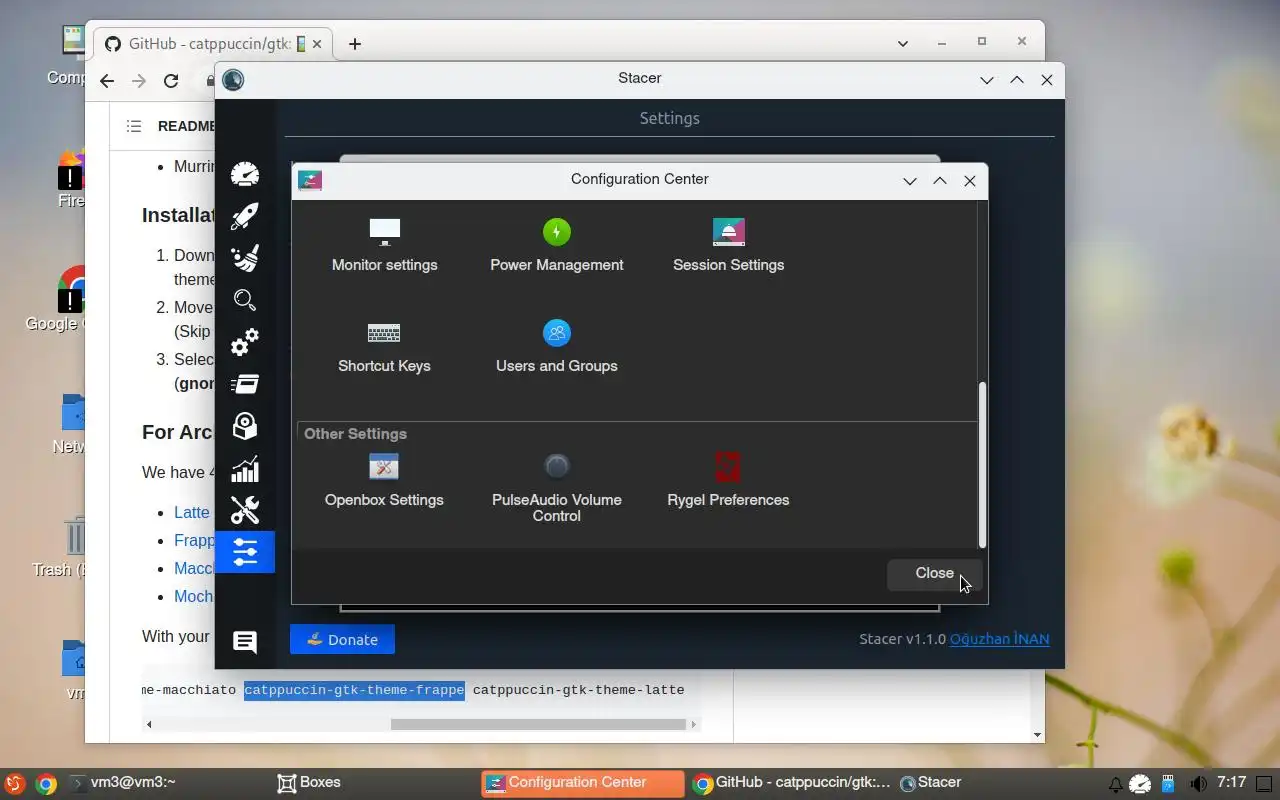Click Chrome page scroll-down arrow
This screenshot has width=1280, height=800.
click(x=1038, y=735)
